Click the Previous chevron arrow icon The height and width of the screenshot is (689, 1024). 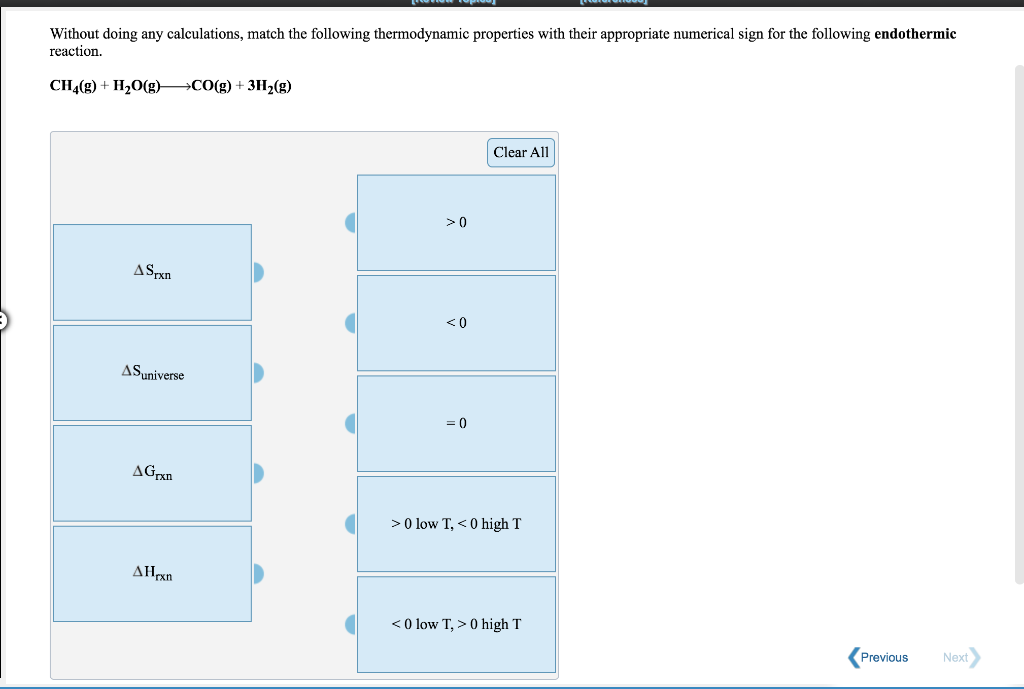tap(852, 657)
